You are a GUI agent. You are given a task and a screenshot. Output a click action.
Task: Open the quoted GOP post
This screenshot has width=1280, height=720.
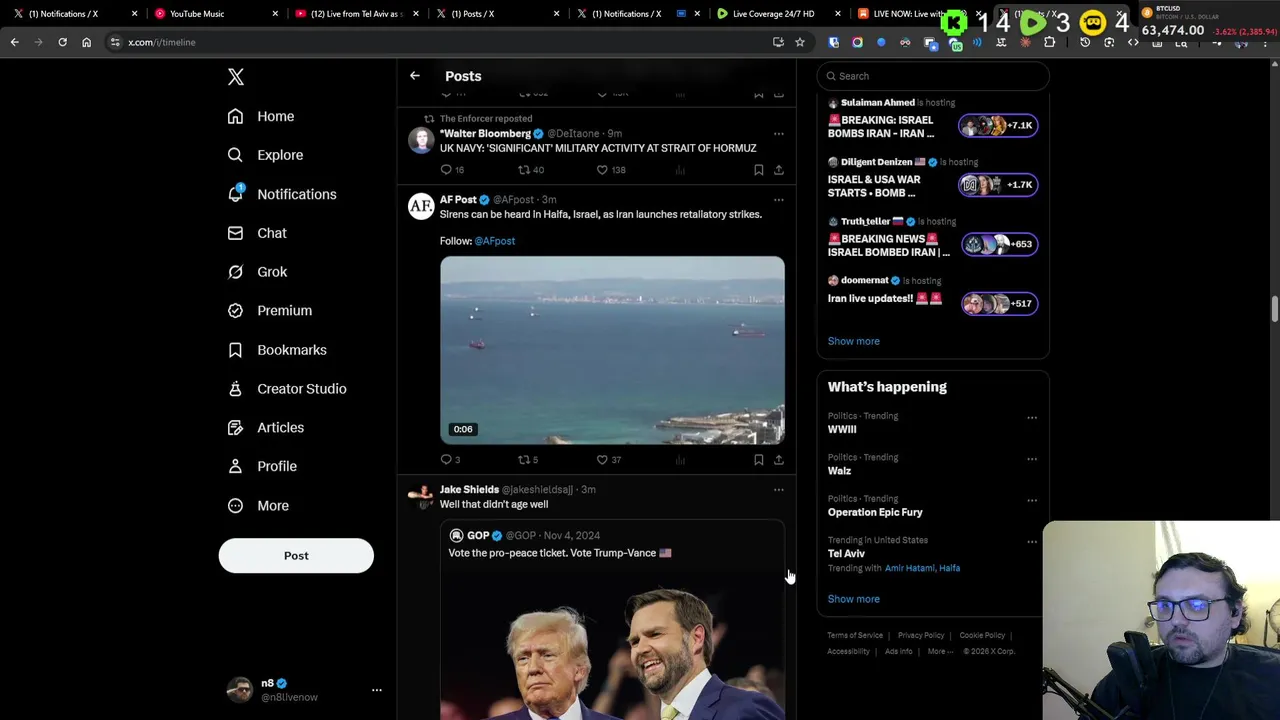click(x=612, y=620)
